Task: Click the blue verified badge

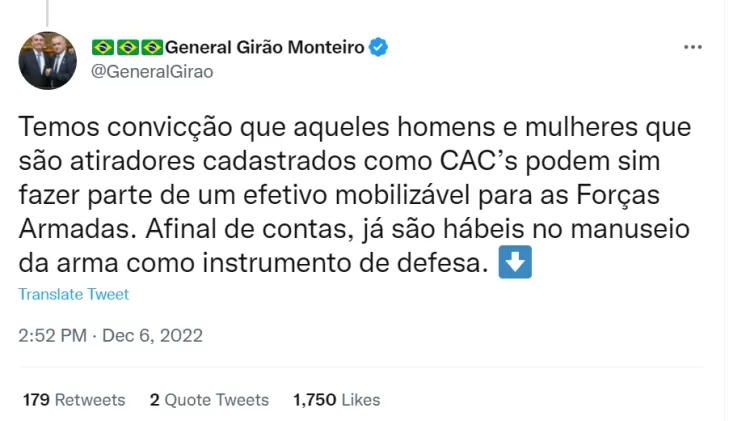Action: pos(380,47)
